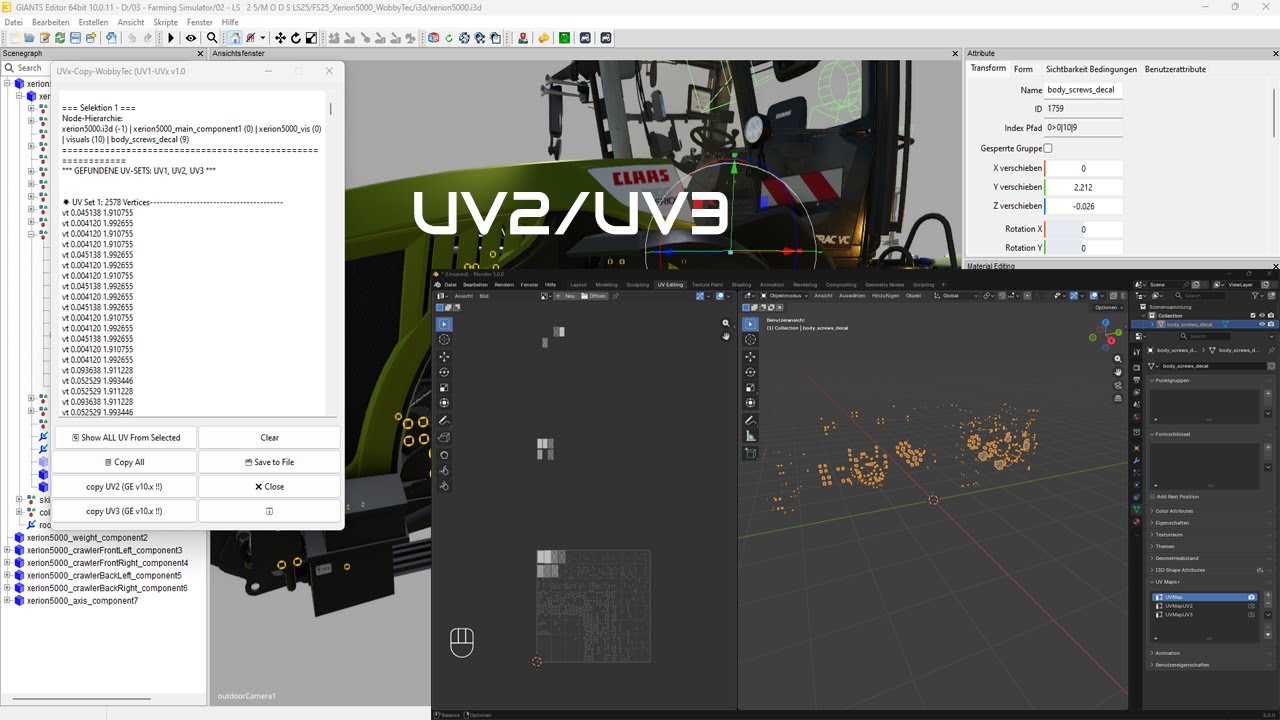Screen dimensions: 1280x720
Task: Open the Optionen dropdown in 3D viewport
Action: [1108, 307]
